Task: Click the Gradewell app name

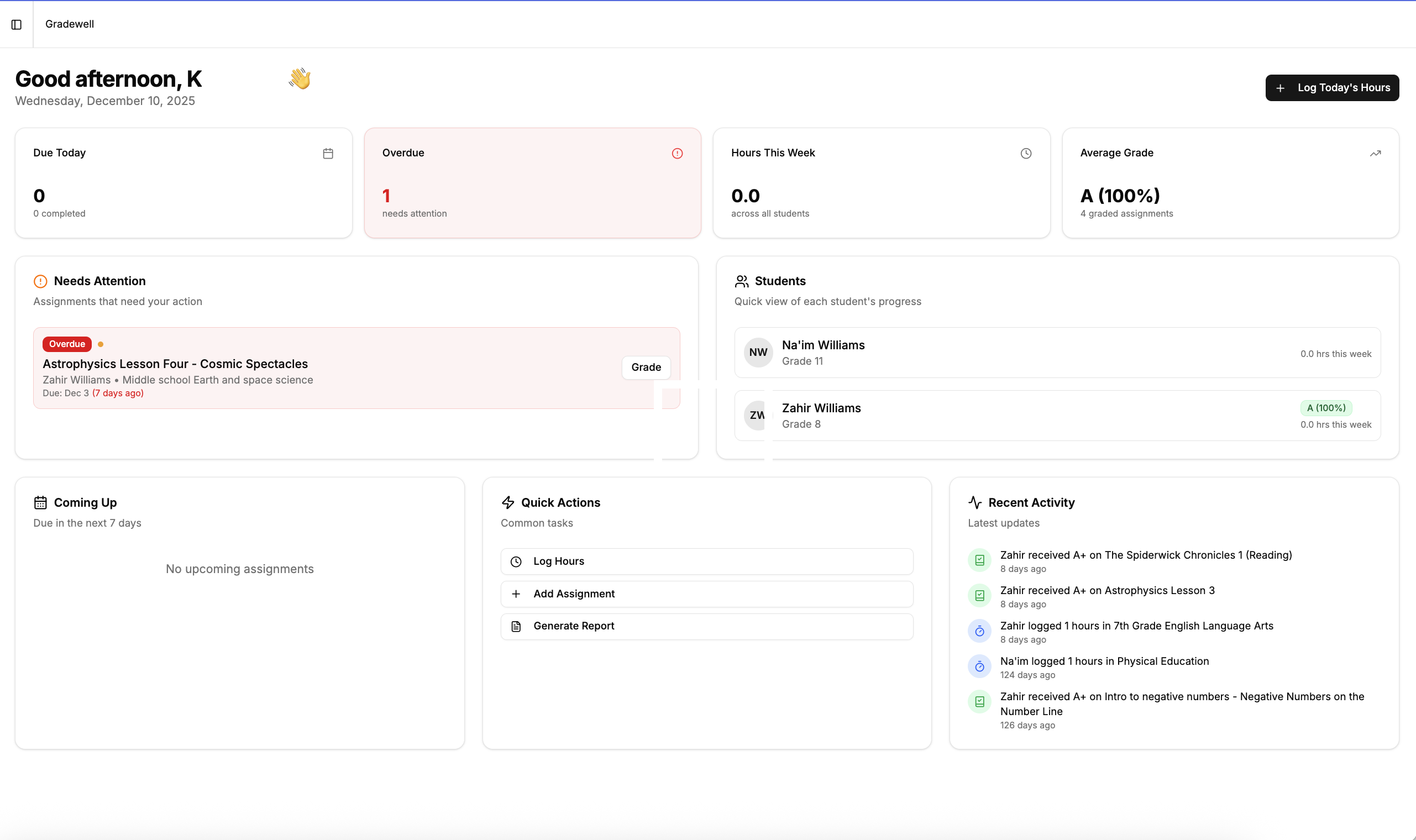Action: pos(69,24)
